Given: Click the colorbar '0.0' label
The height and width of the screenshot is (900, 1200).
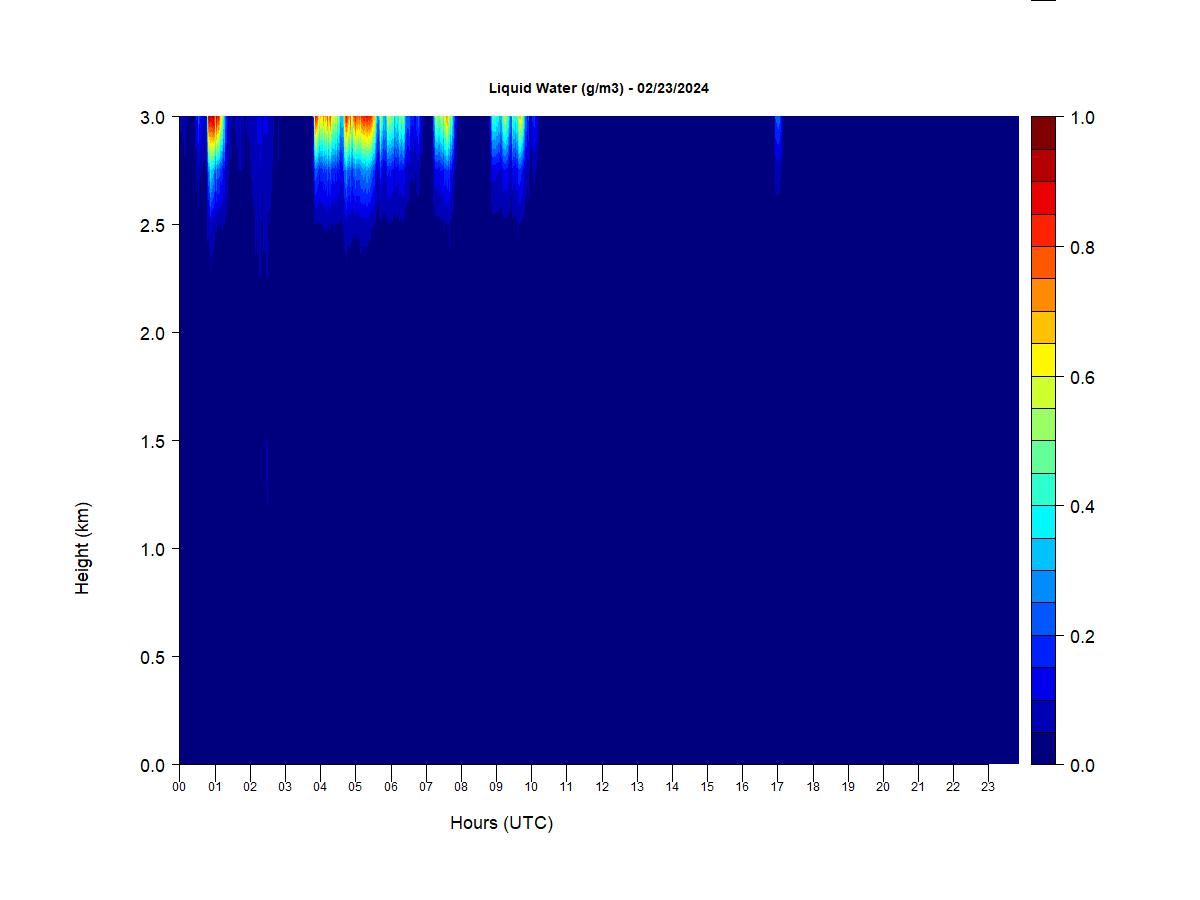Looking at the screenshot, I should coord(1082,766).
